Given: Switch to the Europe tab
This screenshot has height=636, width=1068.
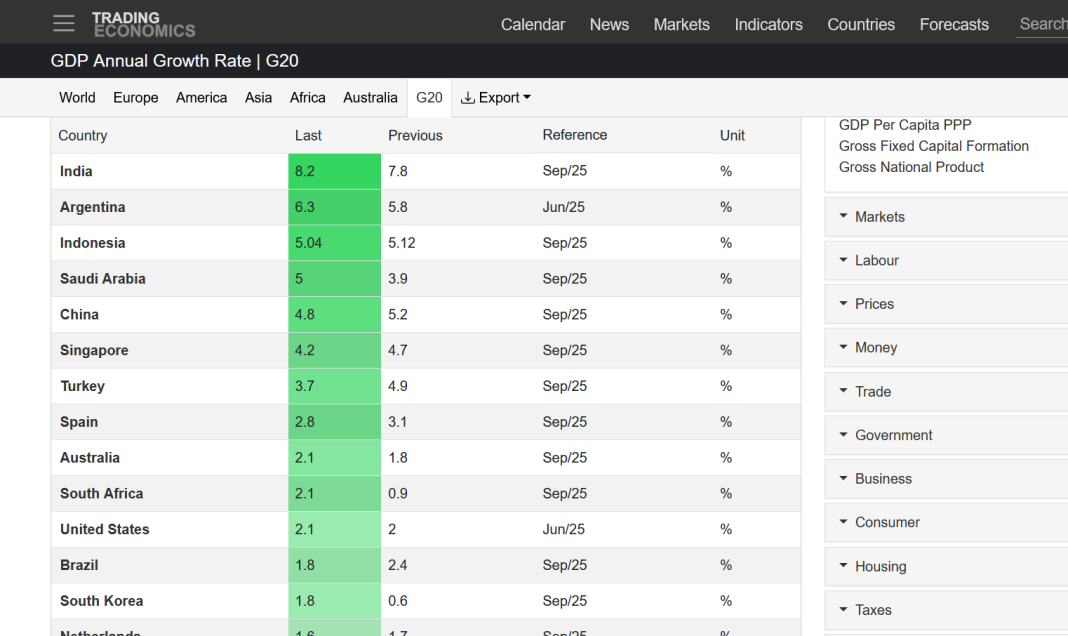Looking at the screenshot, I should (135, 98).
